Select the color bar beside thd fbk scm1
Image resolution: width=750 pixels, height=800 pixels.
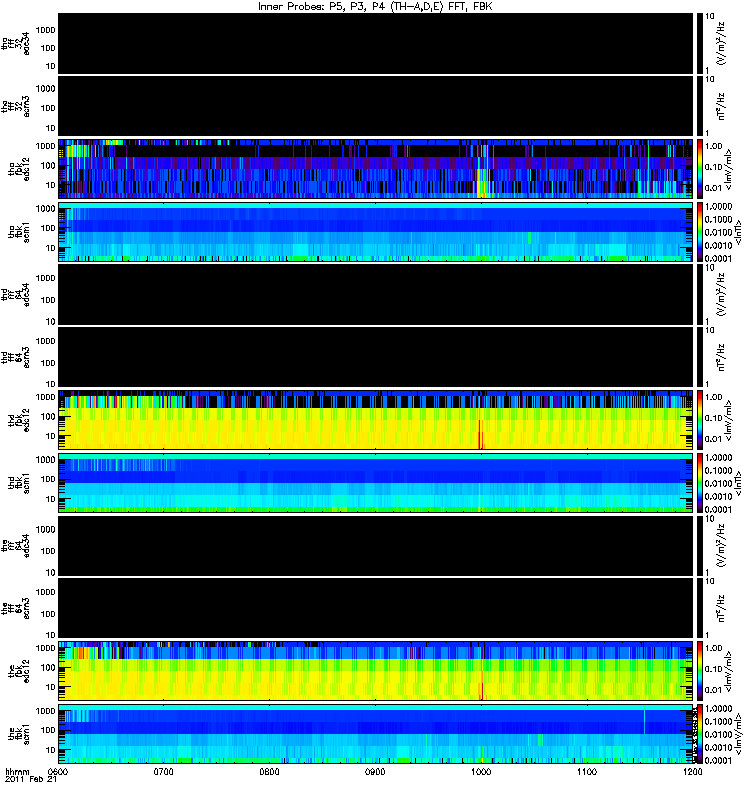coord(701,482)
